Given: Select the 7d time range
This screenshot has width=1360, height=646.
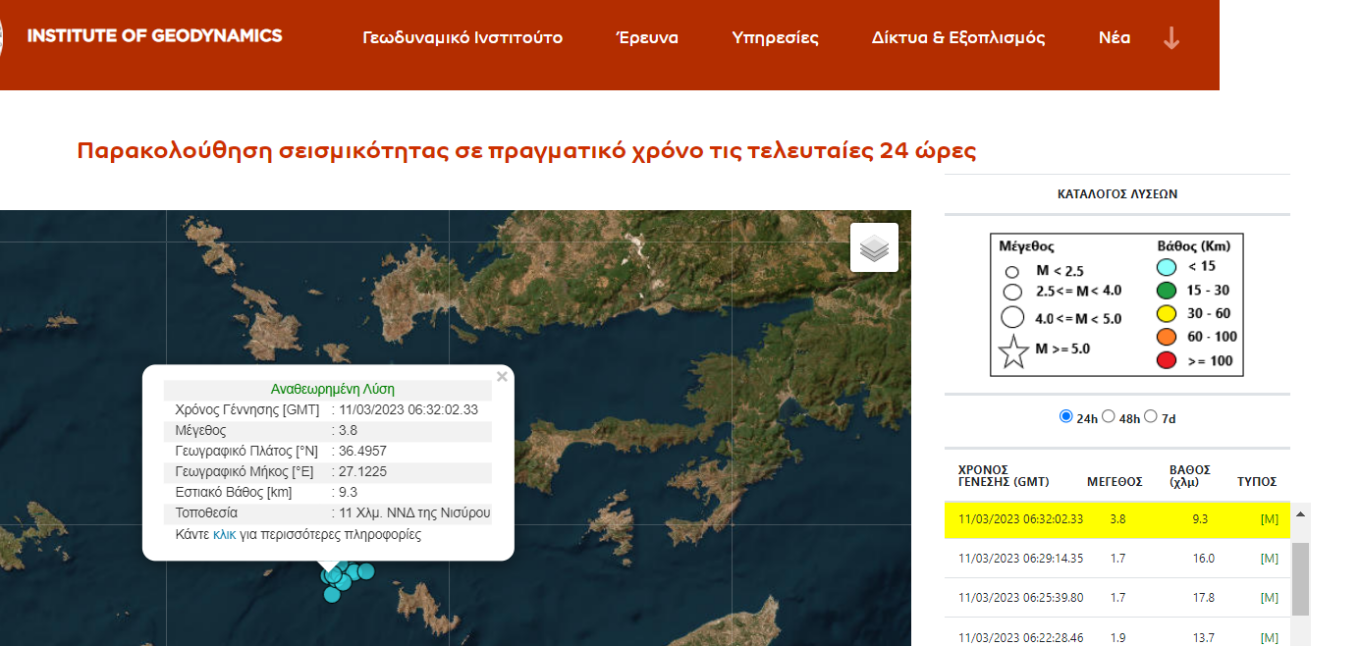Looking at the screenshot, I should coord(1150,416).
